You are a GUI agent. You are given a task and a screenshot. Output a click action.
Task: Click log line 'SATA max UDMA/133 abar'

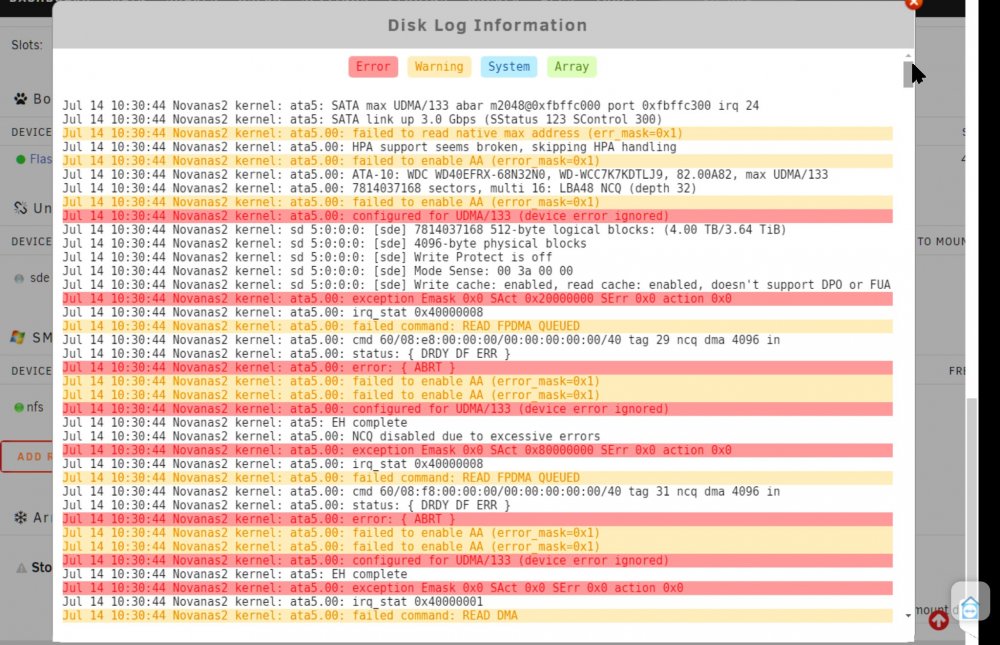point(411,105)
